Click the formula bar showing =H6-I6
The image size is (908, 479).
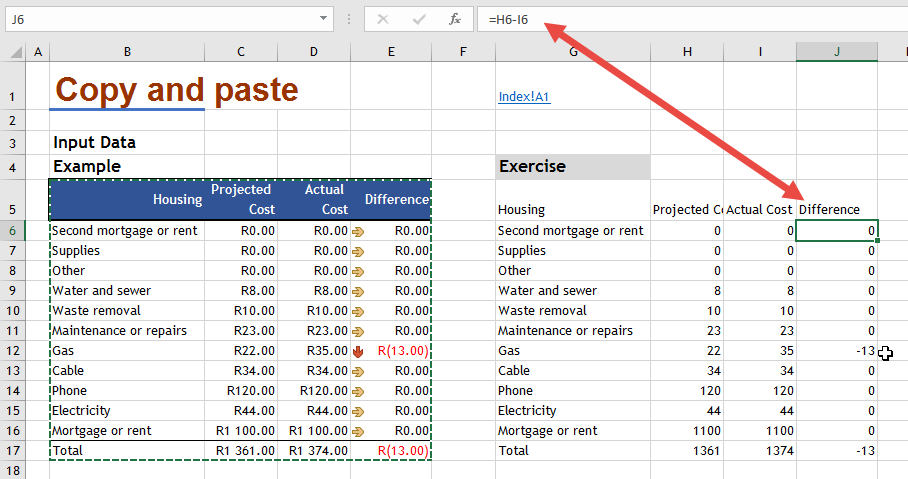click(693, 19)
